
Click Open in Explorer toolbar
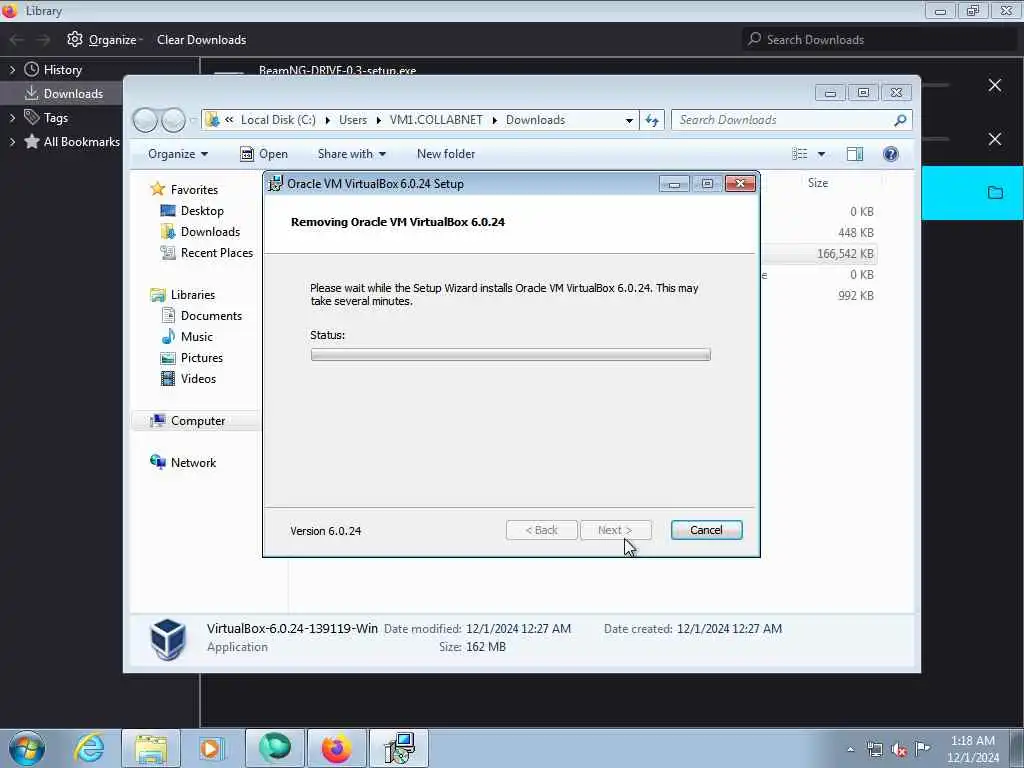click(264, 154)
